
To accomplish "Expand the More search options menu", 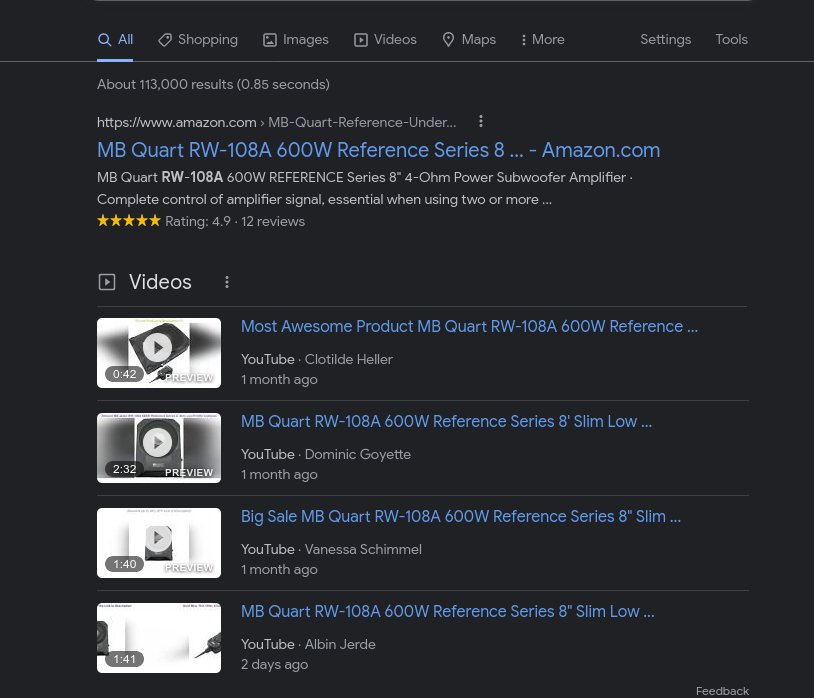I will [x=542, y=40].
